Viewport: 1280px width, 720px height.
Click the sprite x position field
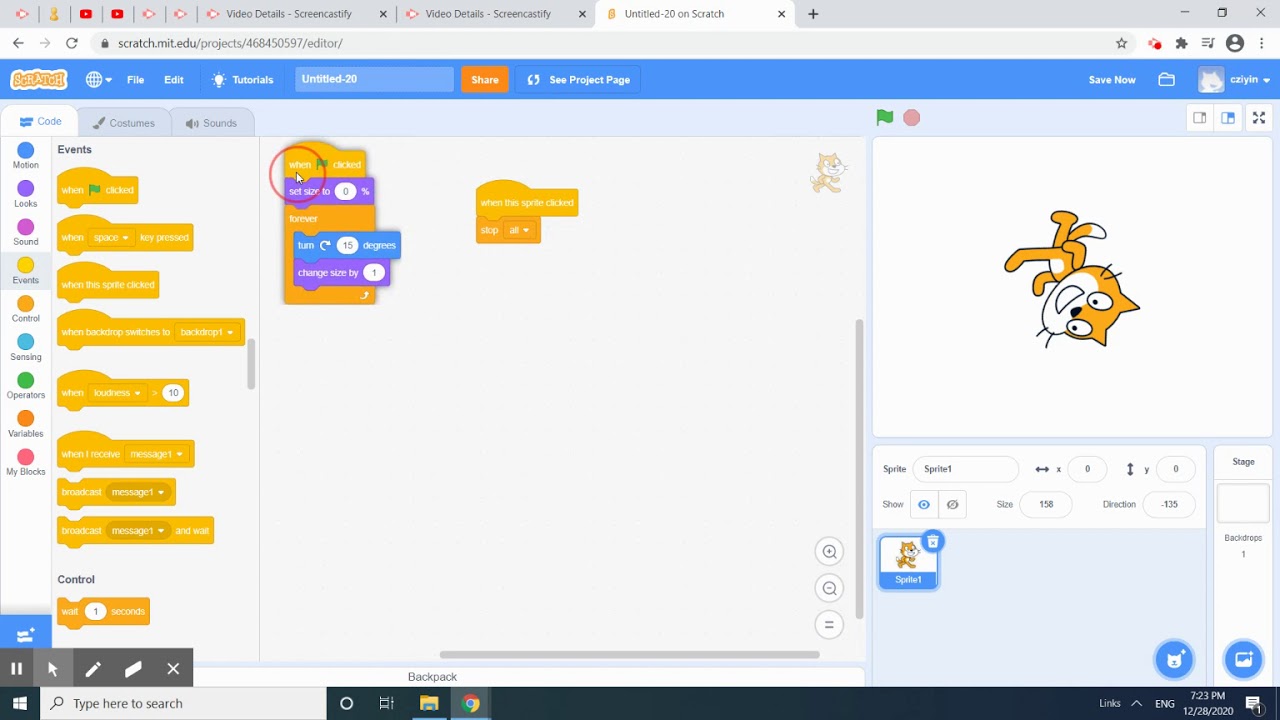(1087, 469)
